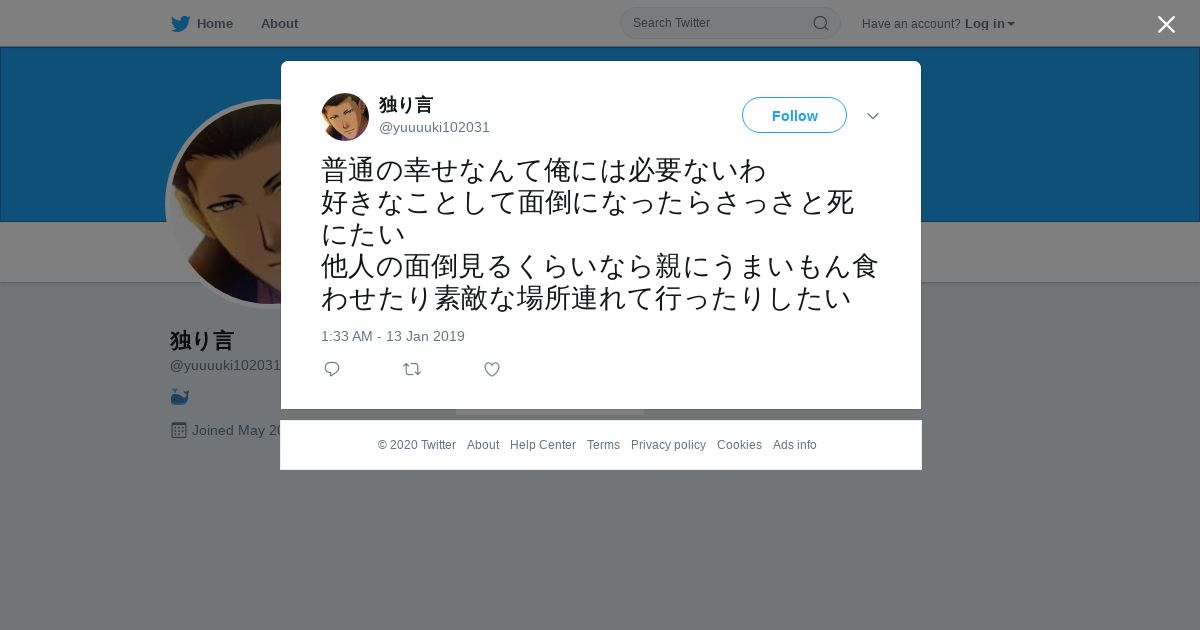The width and height of the screenshot is (1200, 630).
Task: Follow the 独り言 account
Action: coord(794,115)
